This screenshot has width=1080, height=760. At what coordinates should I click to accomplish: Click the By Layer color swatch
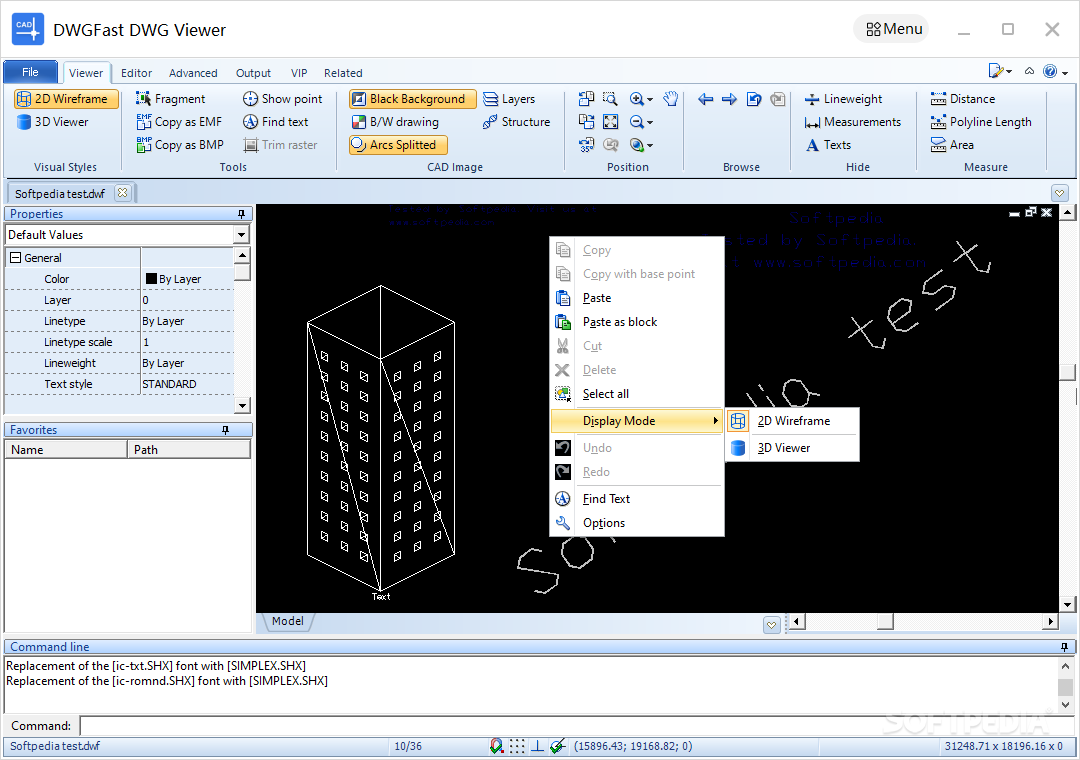click(152, 279)
